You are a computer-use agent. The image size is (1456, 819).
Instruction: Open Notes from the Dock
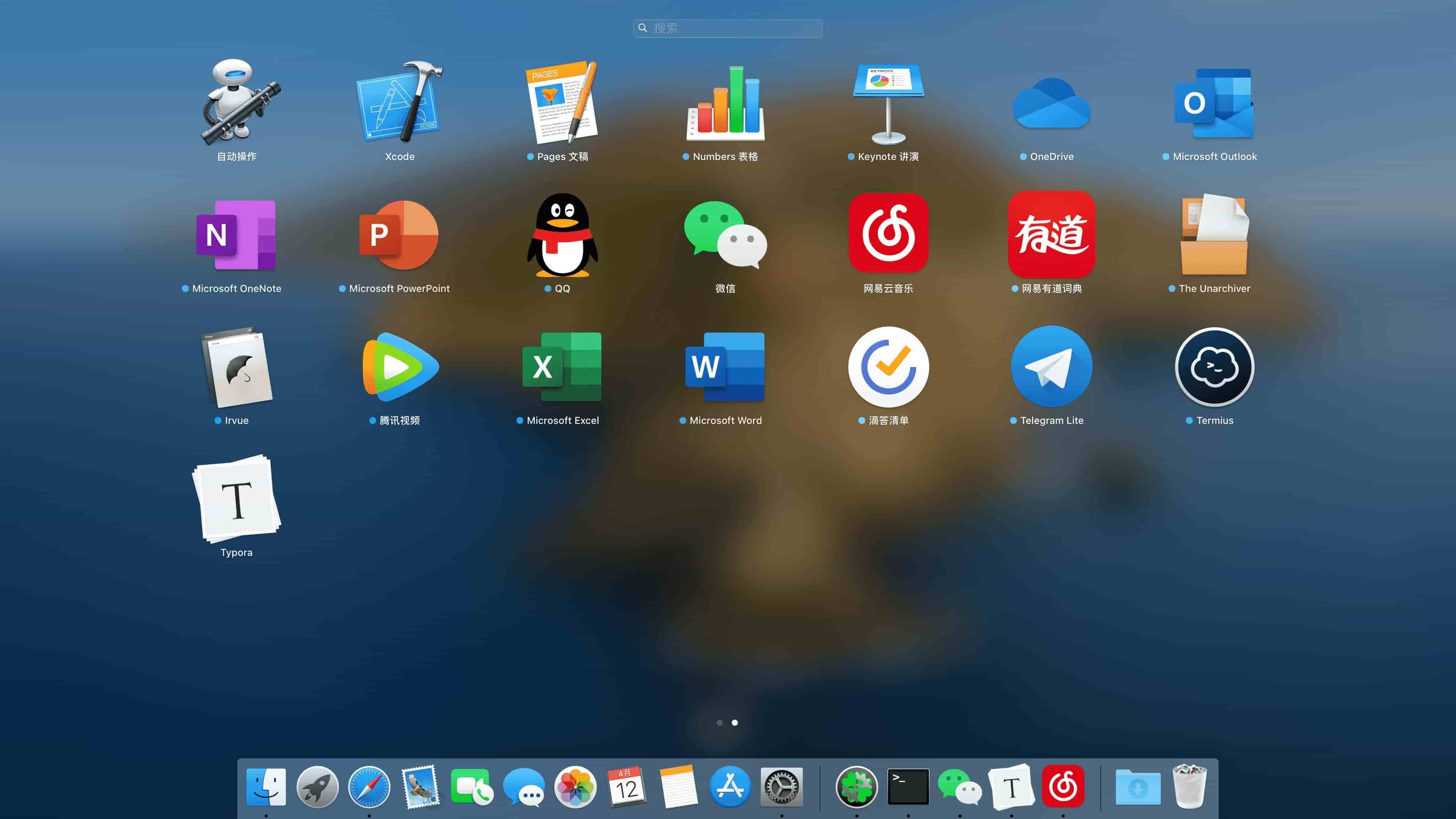point(678,786)
